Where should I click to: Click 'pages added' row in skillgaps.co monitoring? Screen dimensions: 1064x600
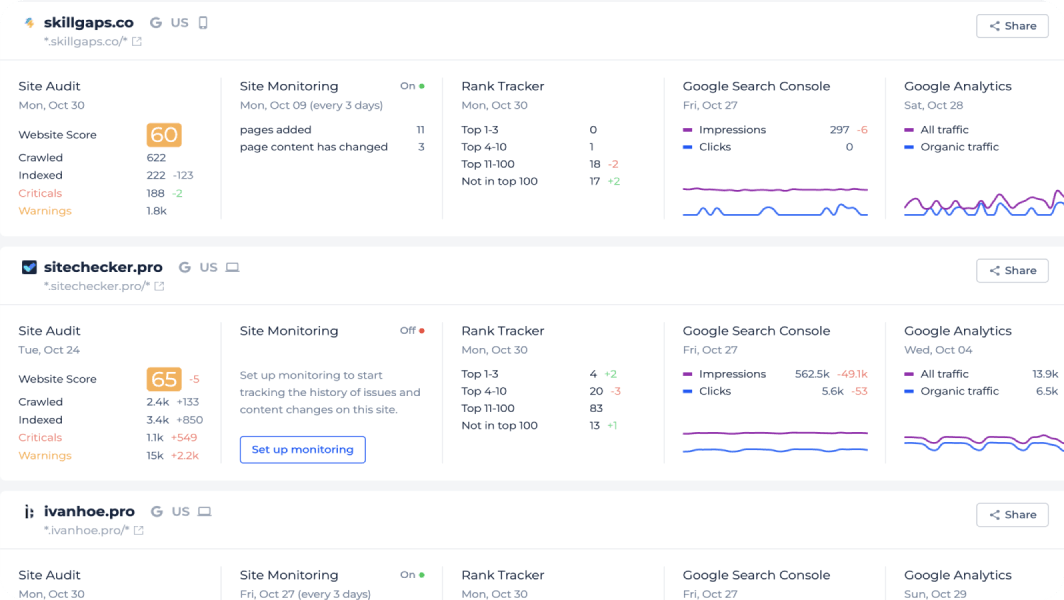(x=332, y=130)
